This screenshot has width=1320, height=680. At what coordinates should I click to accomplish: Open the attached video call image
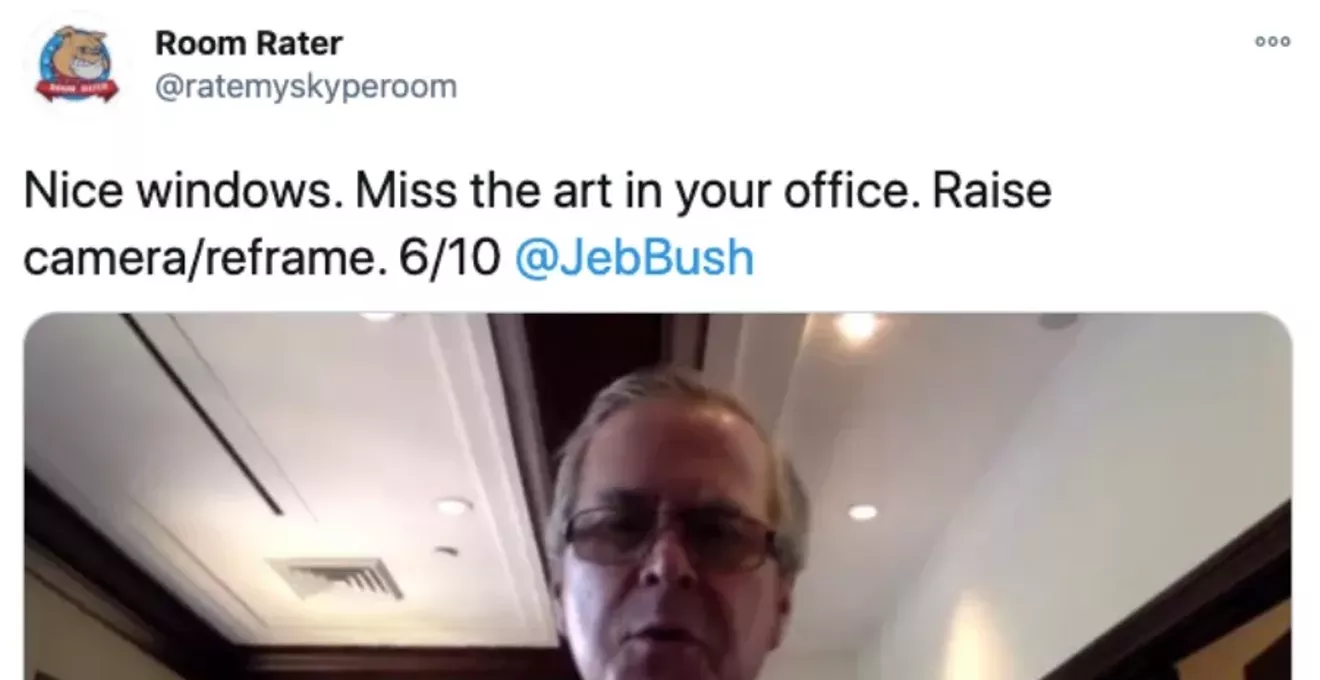coord(657,496)
